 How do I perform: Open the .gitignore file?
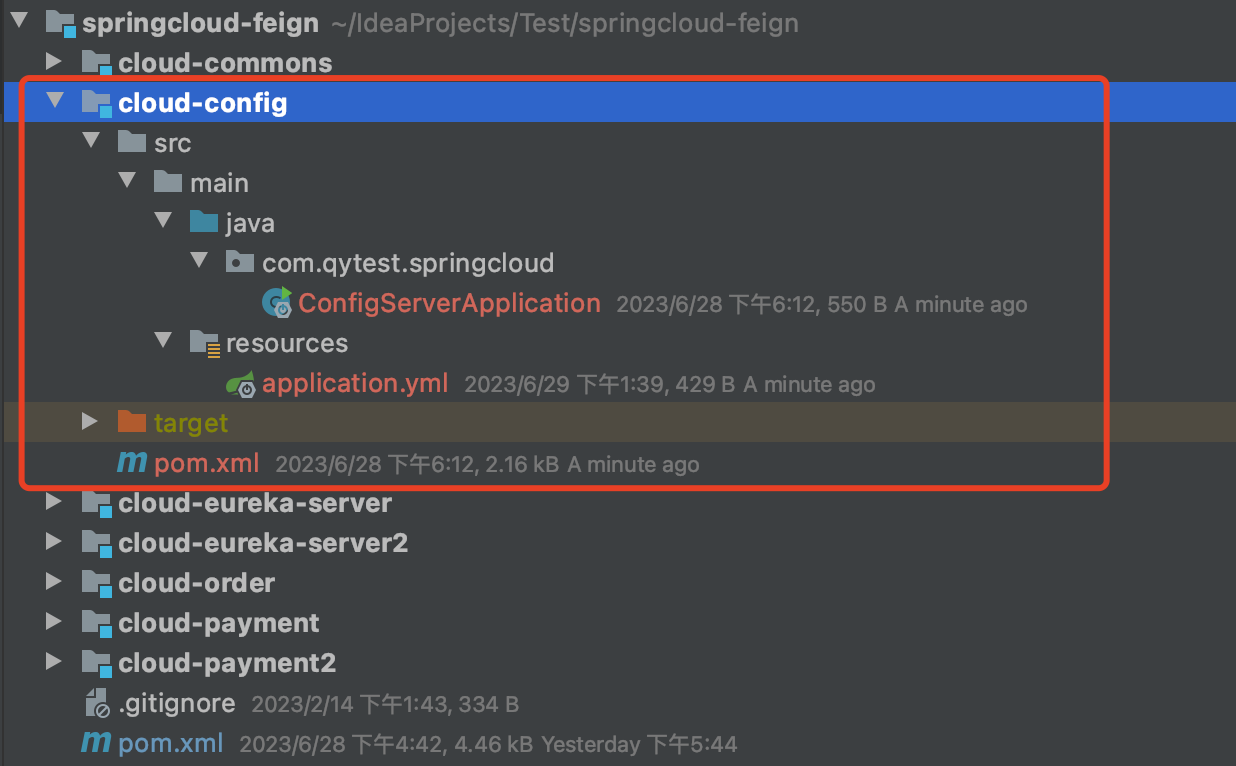coord(177,703)
